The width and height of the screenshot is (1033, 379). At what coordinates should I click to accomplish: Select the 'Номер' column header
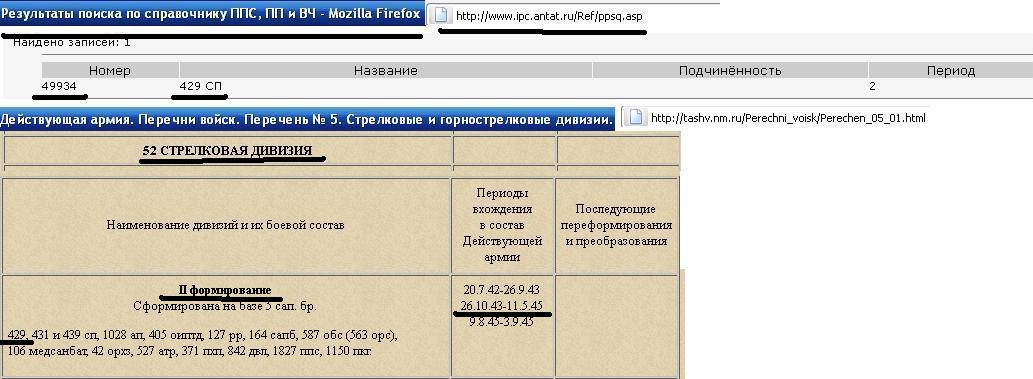pyautogui.click(x=110, y=71)
